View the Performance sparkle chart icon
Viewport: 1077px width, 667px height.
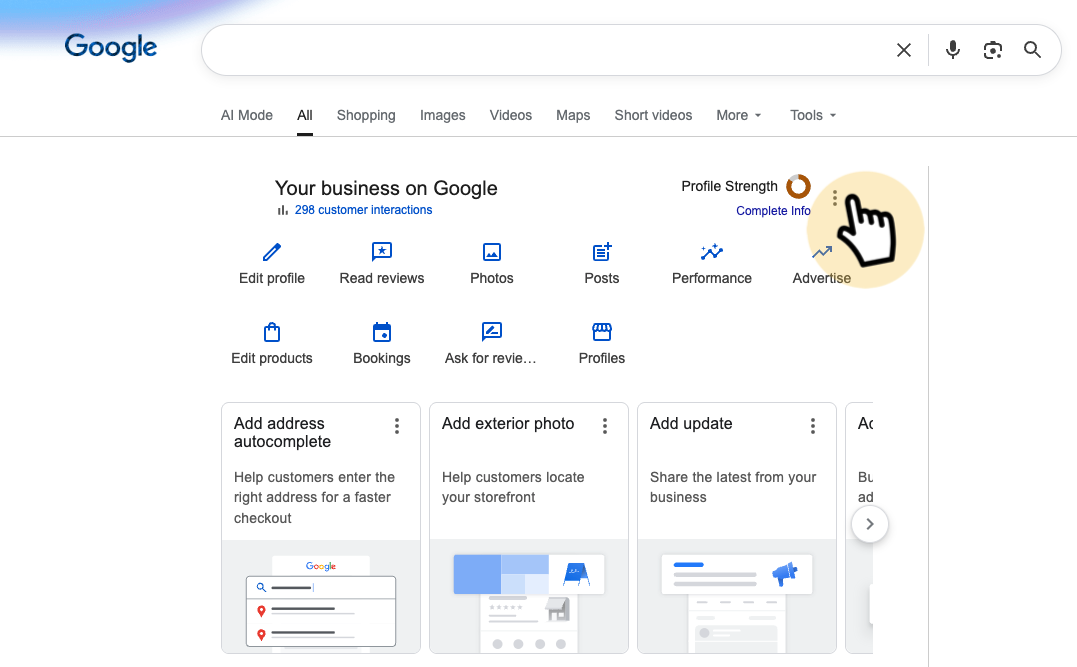[x=712, y=252]
